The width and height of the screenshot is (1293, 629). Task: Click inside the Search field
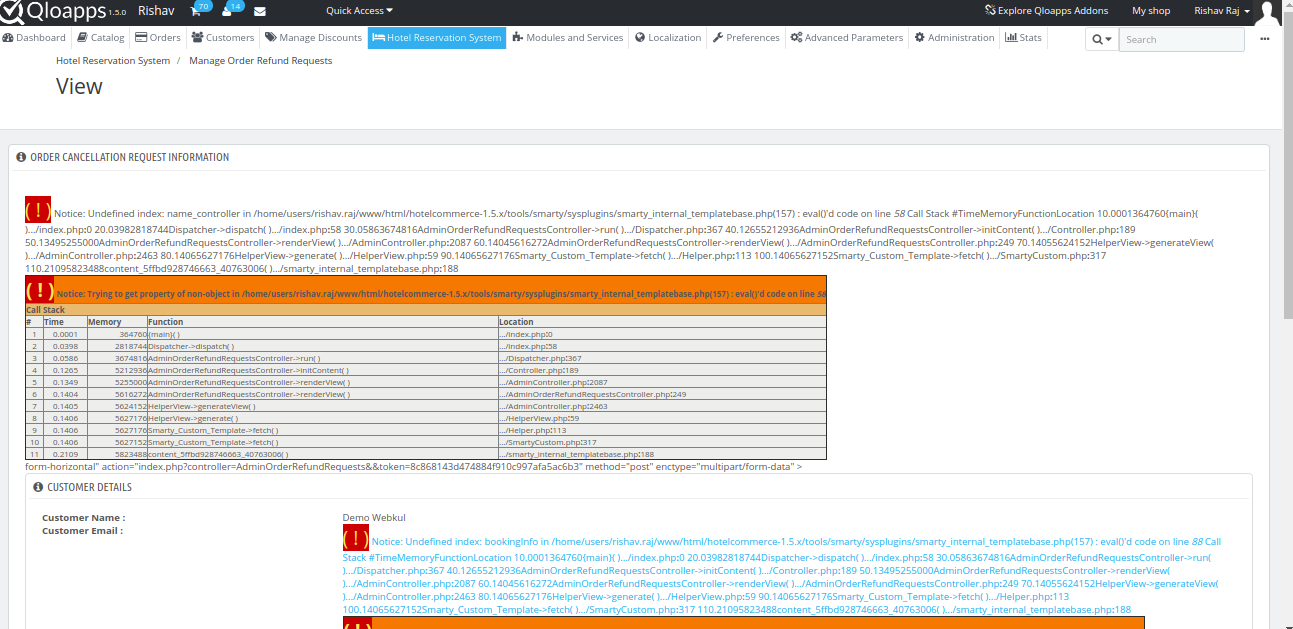point(1180,39)
